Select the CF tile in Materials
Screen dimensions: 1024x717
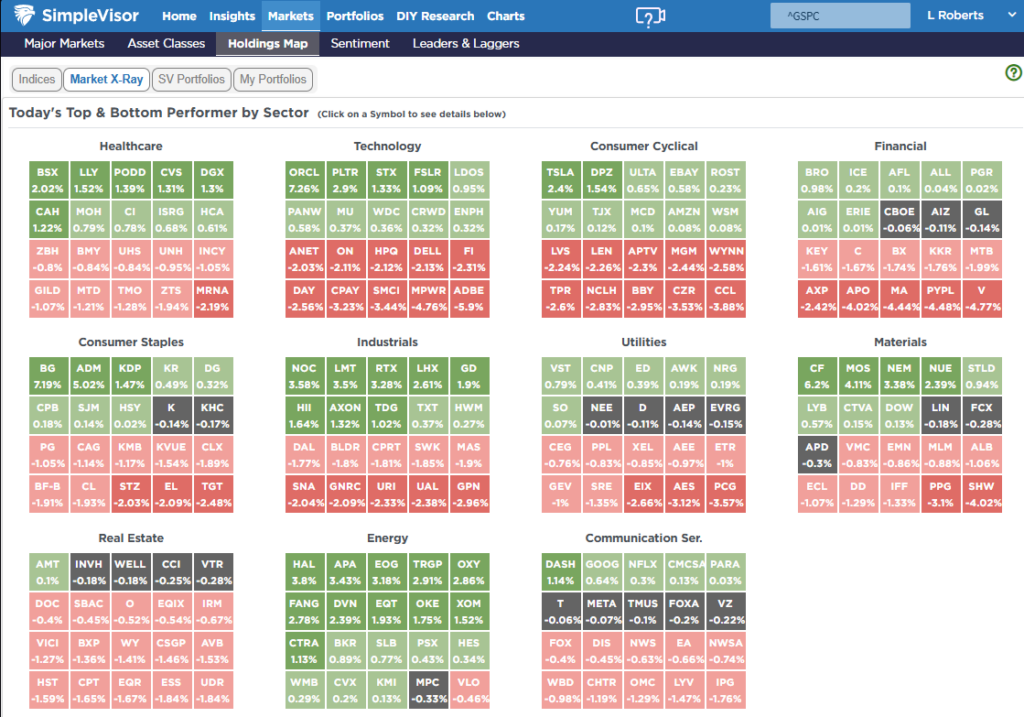(x=817, y=376)
